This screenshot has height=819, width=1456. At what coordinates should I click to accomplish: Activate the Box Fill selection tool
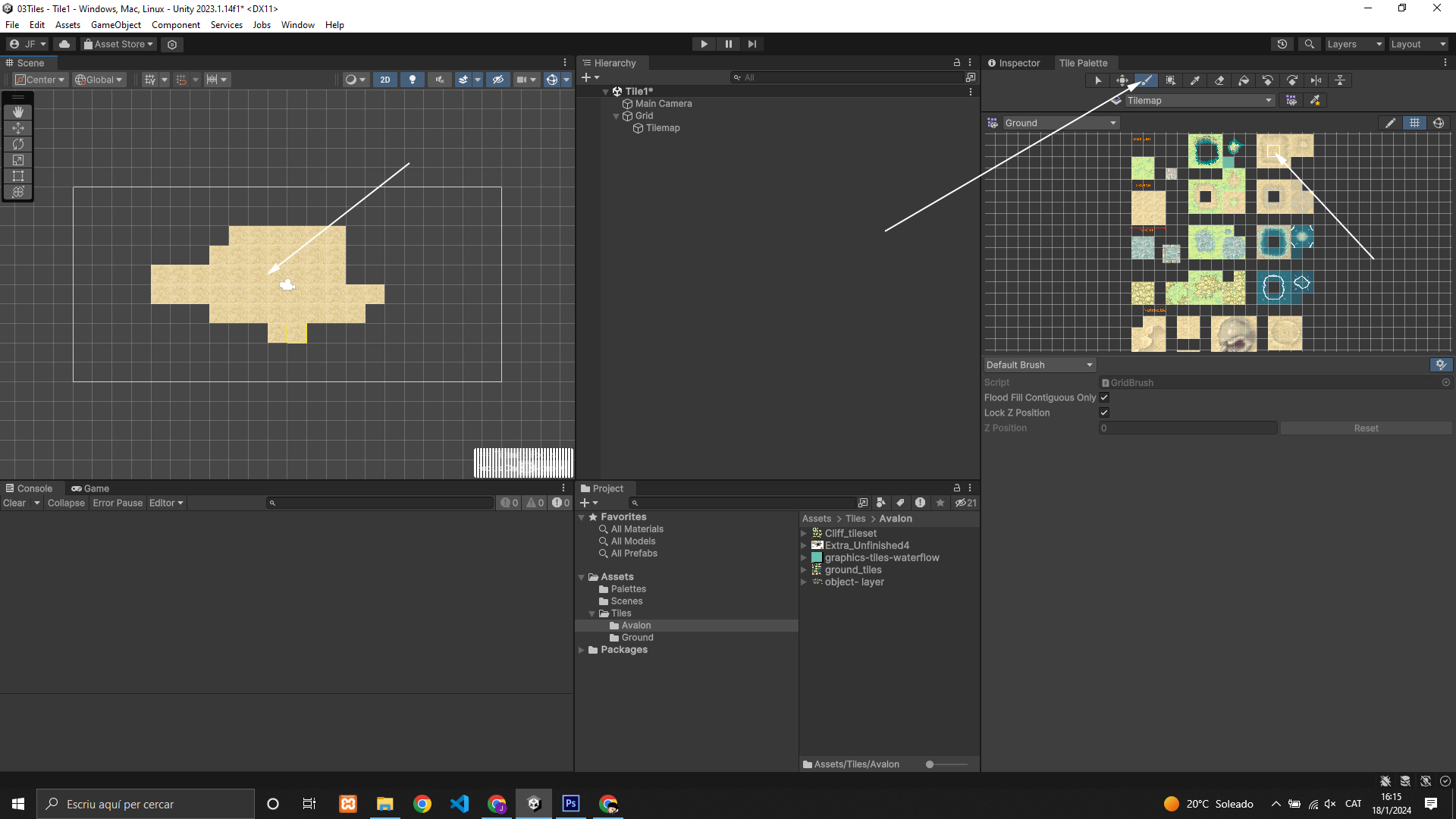point(1171,80)
